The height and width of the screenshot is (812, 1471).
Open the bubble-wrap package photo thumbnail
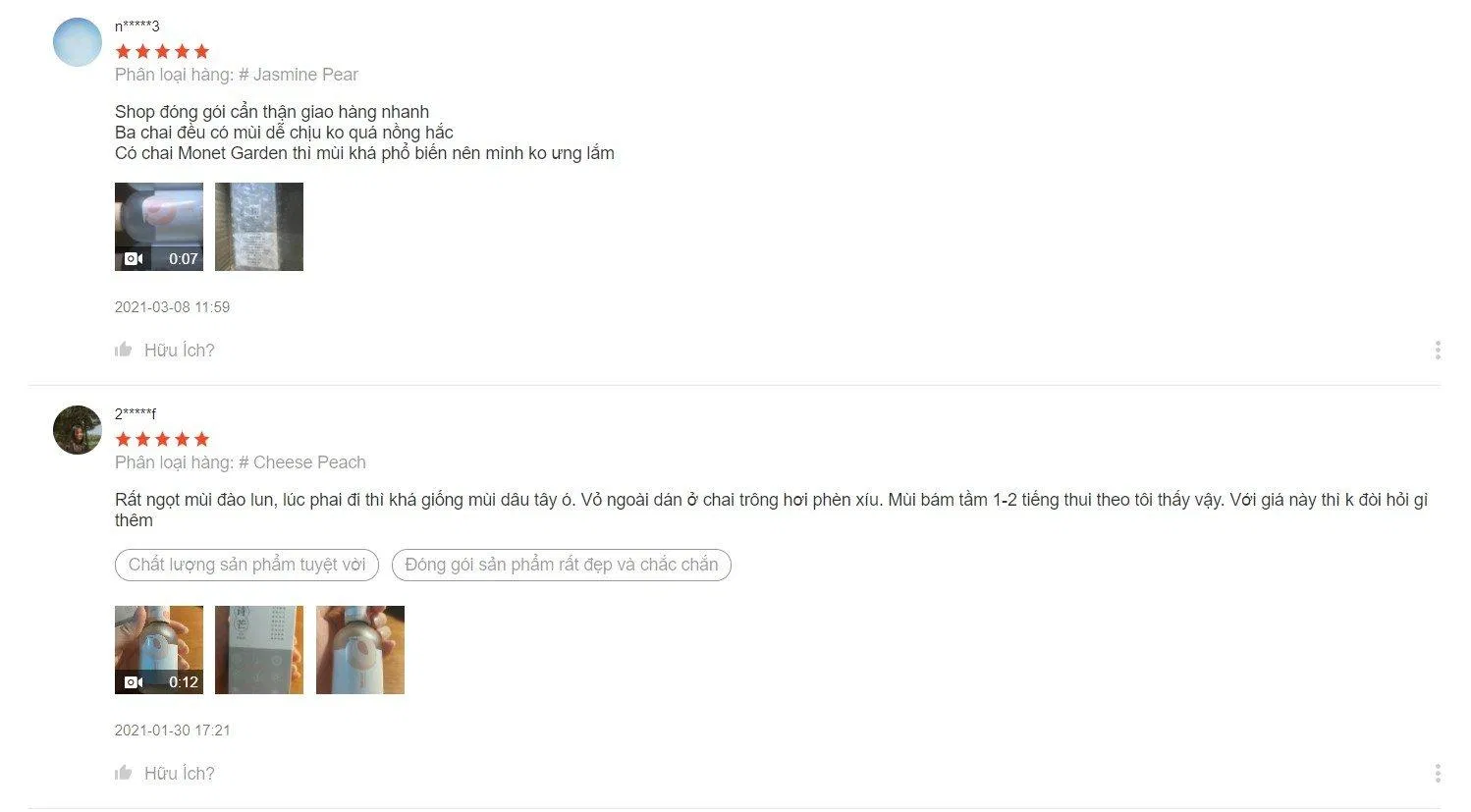(x=259, y=227)
